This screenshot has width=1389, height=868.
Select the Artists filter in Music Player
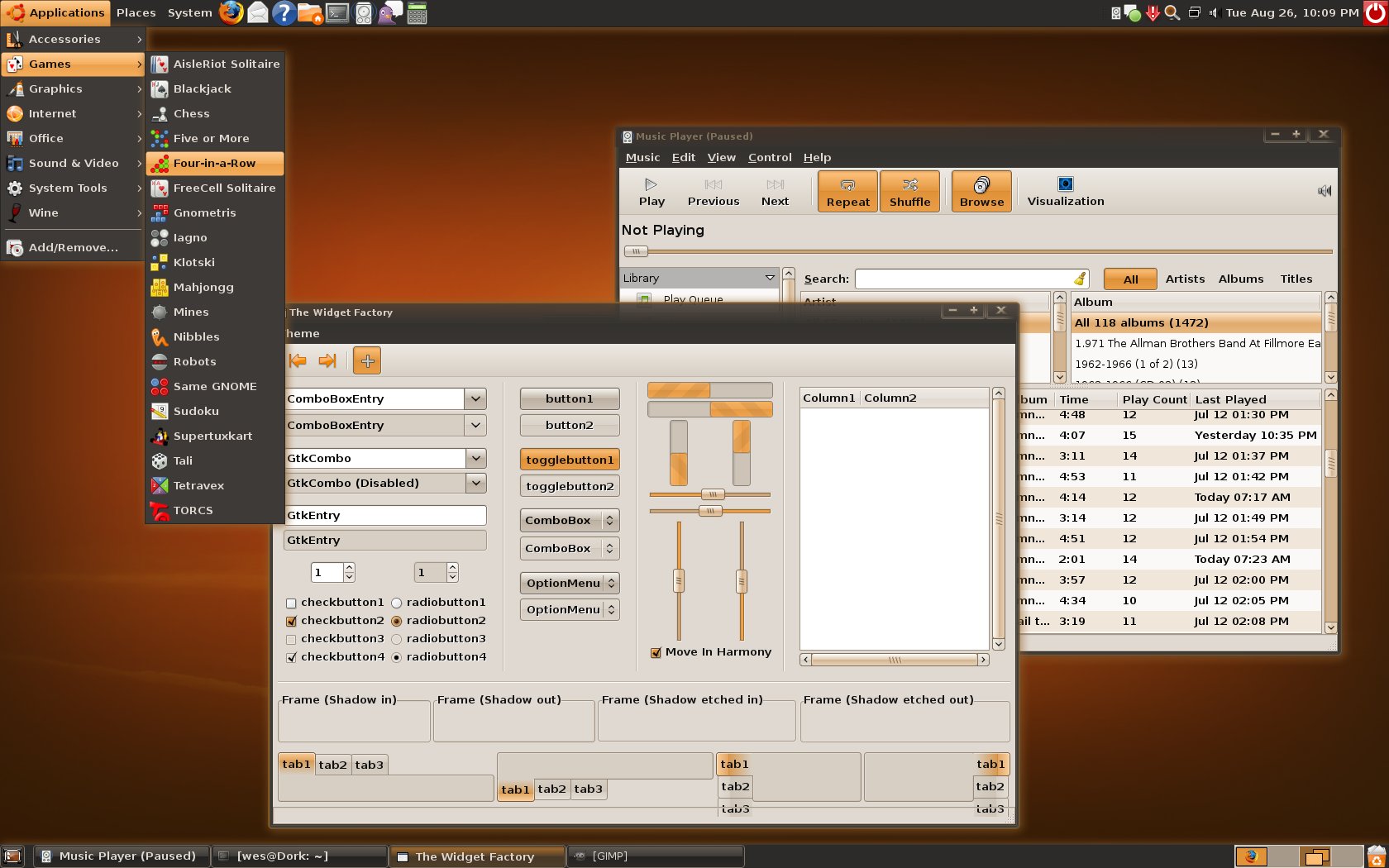coord(1185,279)
